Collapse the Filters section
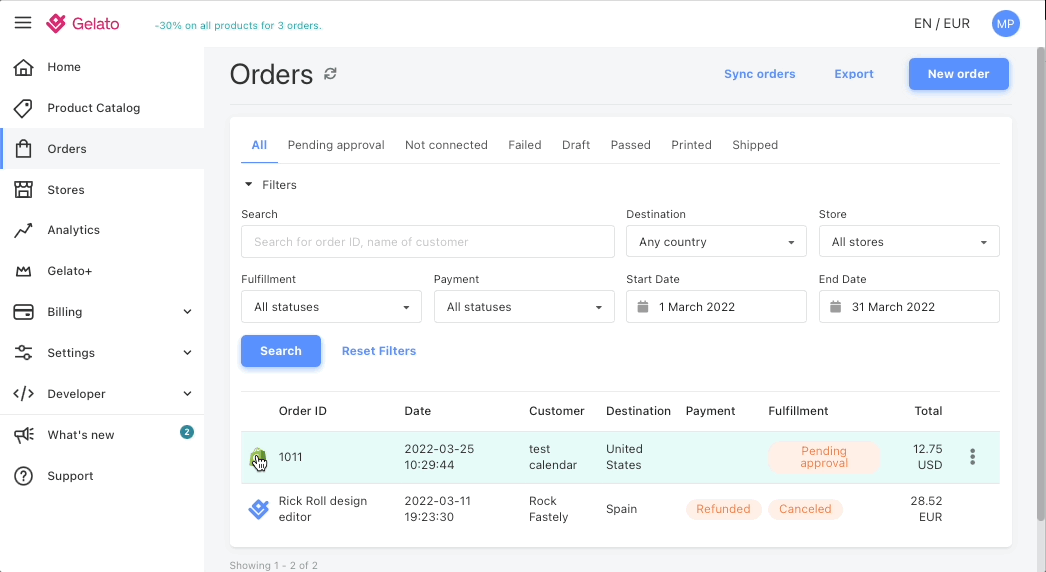This screenshot has height=572, width=1046. [x=270, y=185]
